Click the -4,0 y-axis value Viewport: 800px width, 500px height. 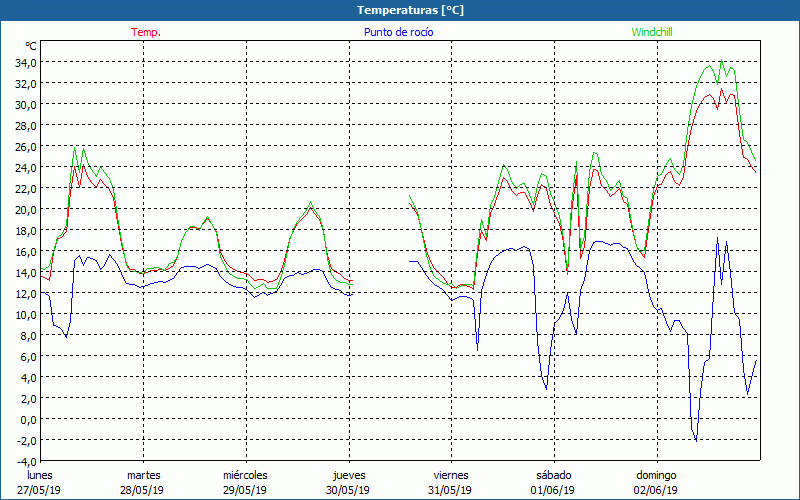[28, 462]
